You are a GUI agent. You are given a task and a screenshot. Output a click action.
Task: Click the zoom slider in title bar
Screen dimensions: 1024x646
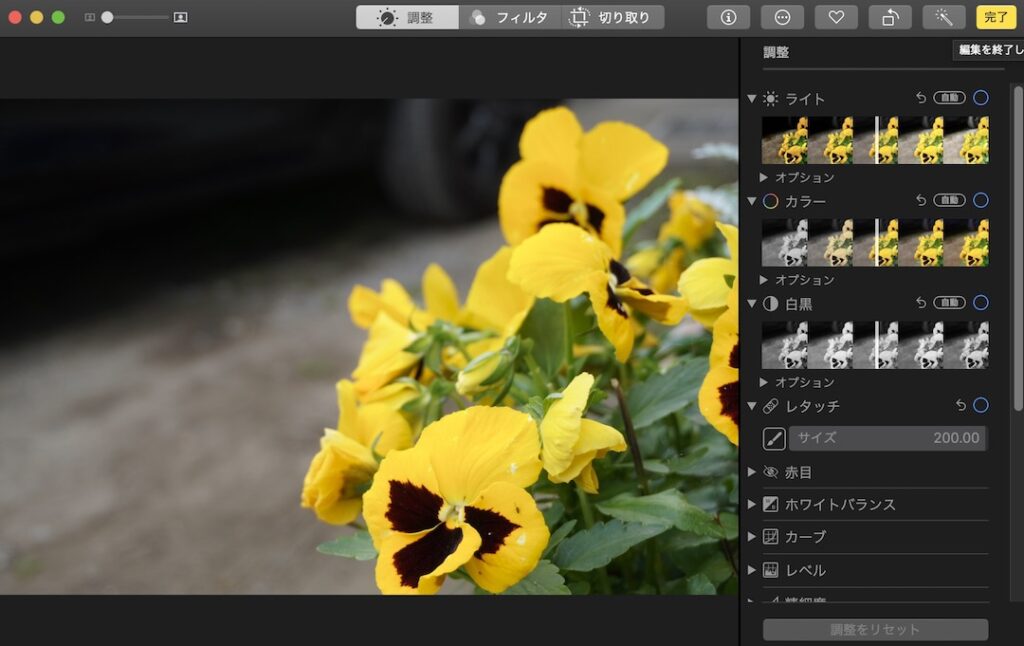click(x=136, y=17)
